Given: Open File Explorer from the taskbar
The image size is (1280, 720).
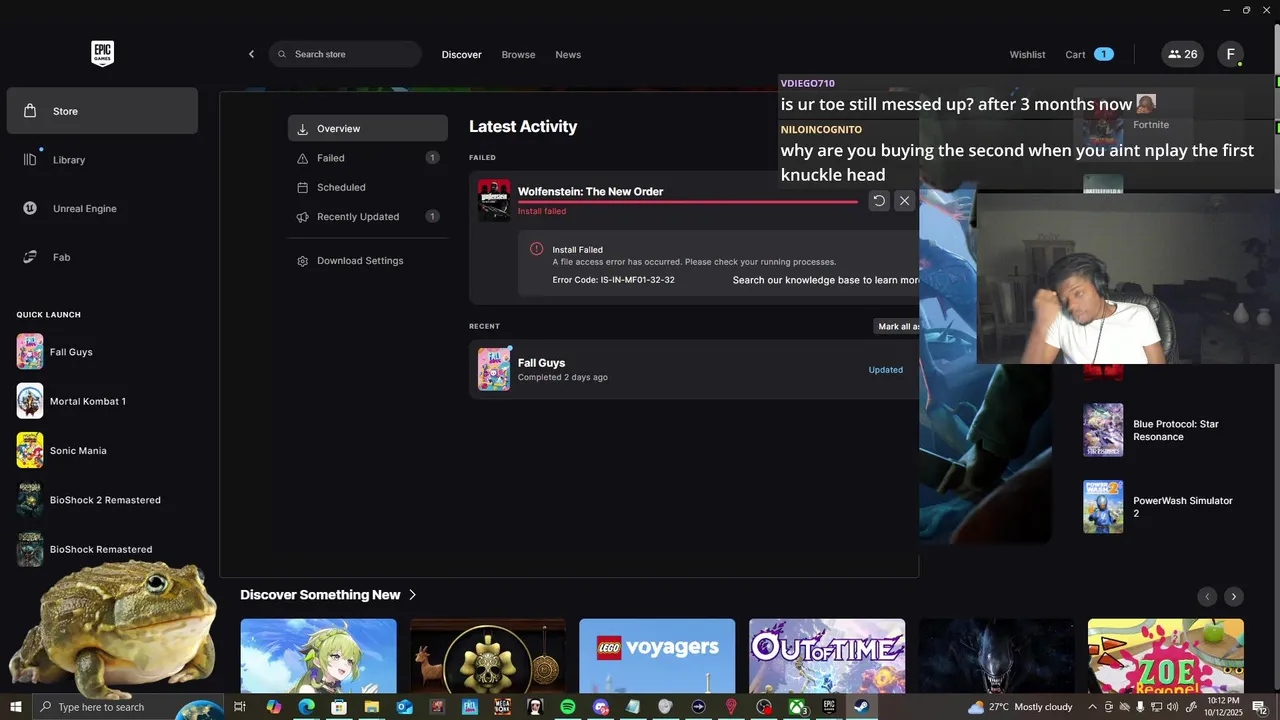Looking at the screenshot, I should tap(372, 707).
